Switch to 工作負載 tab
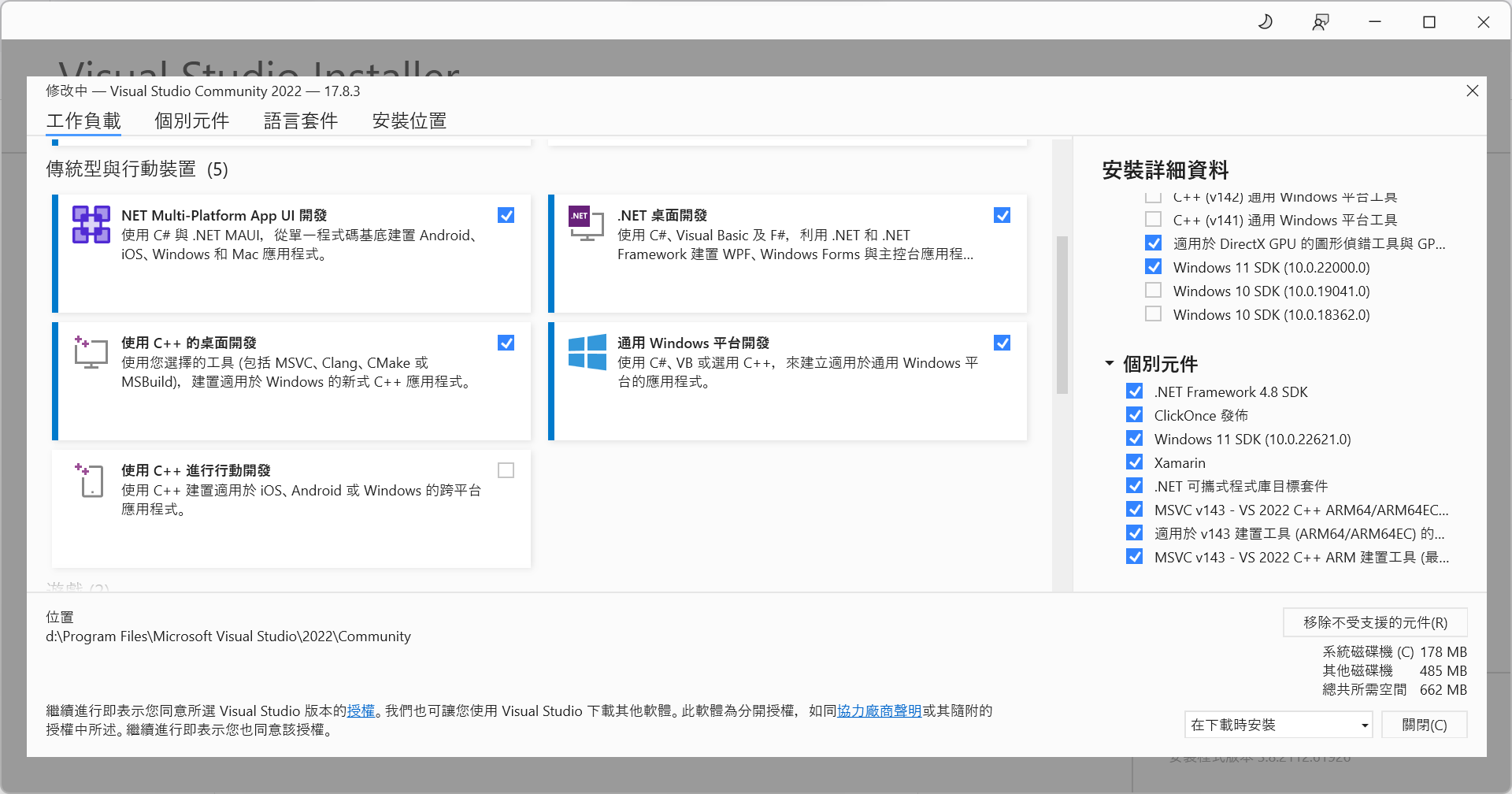This screenshot has height=794, width=1512. pyautogui.click(x=83, y=121)
